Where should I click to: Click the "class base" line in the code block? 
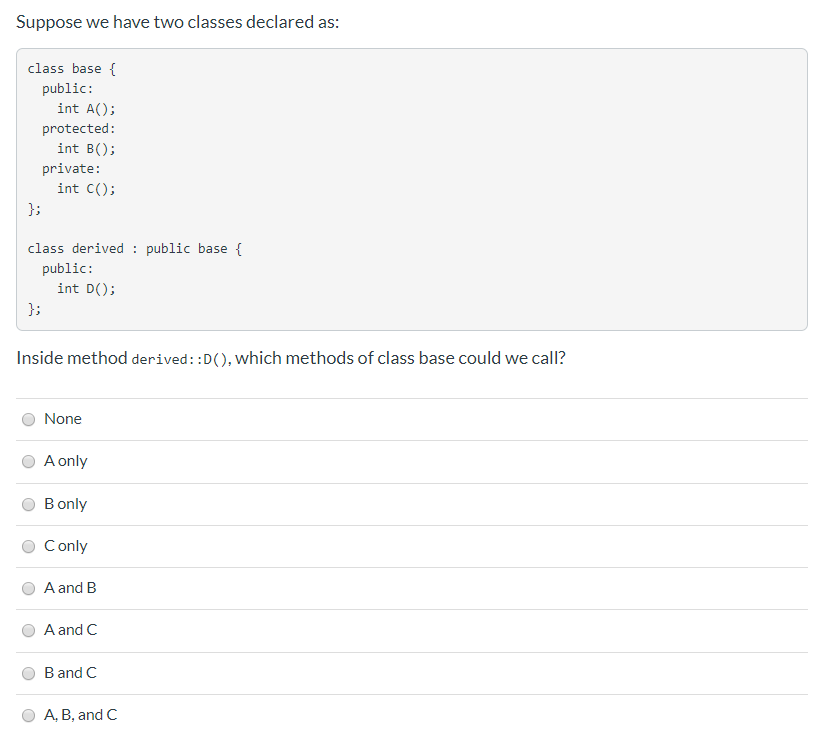[x=71, y=68]
